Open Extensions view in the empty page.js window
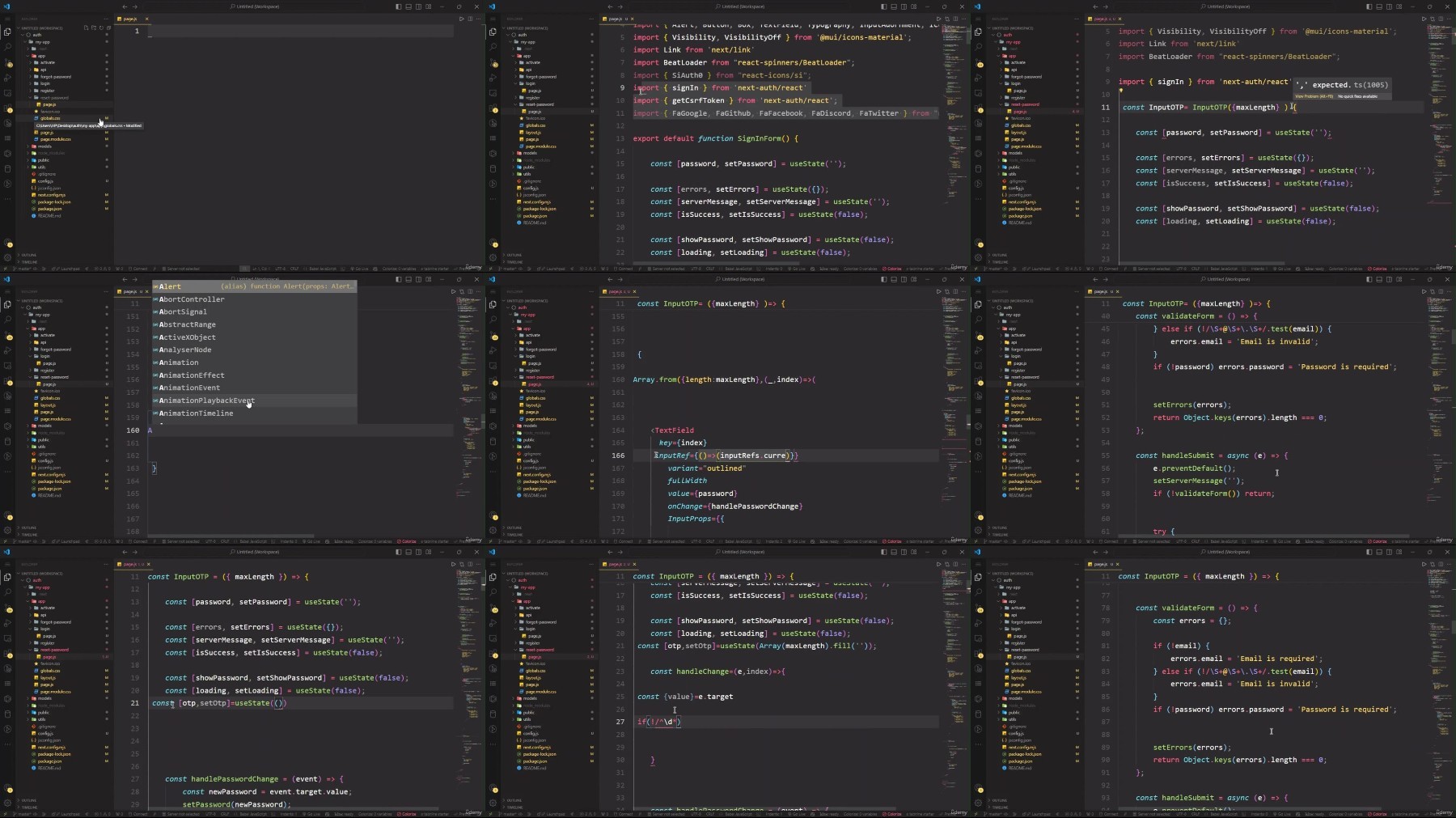This screenshot has width=1456, height=818. 7,108
